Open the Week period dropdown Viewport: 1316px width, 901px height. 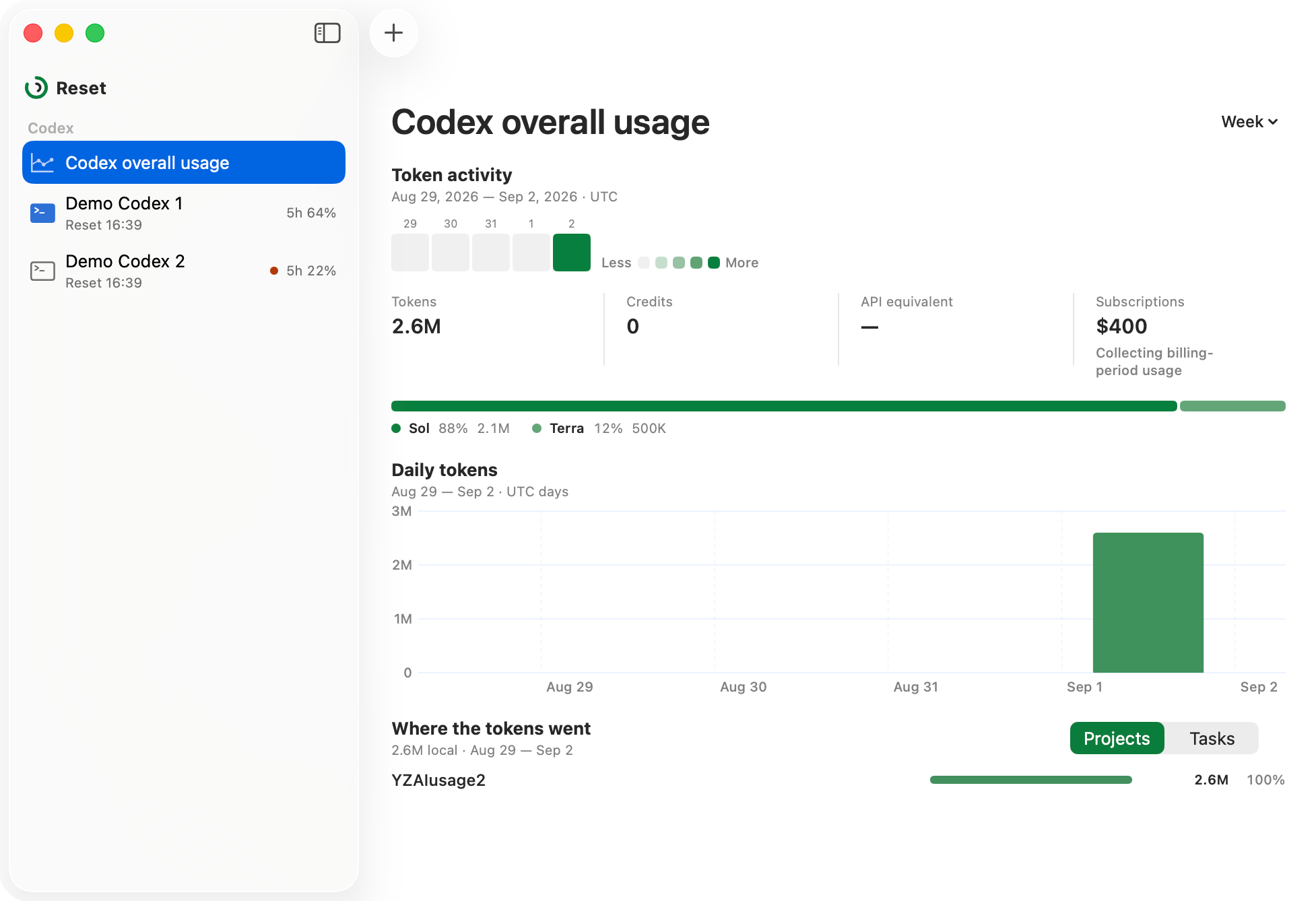[1249, 122]
